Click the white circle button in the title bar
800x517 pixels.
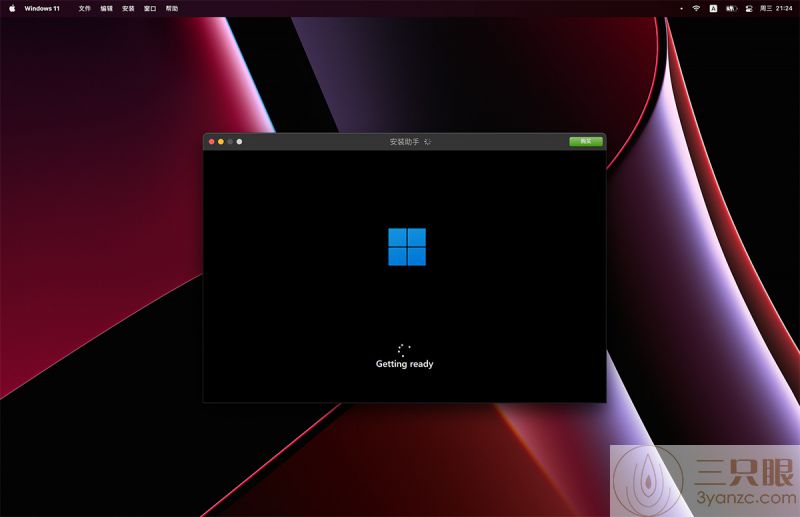coord(239,141)
